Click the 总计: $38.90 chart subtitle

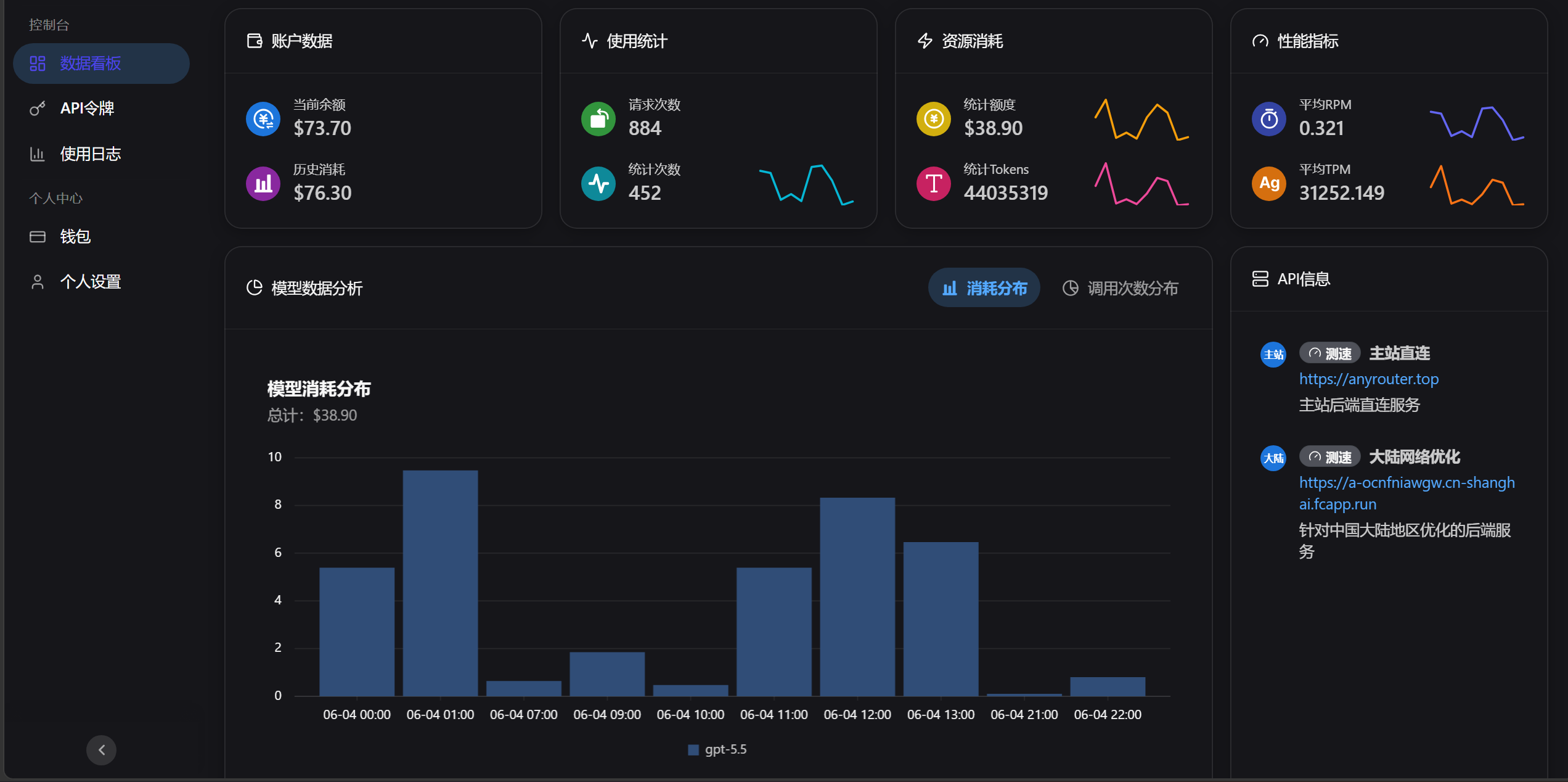(x=312, y=416)
